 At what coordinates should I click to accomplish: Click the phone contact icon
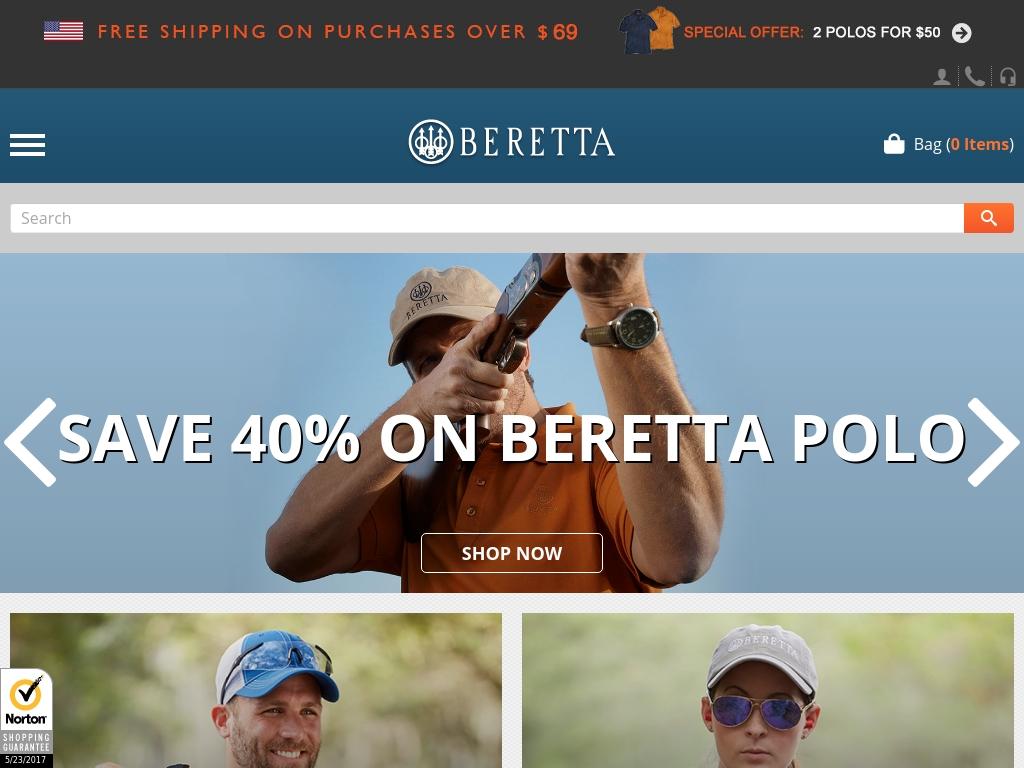click(974, 77)
